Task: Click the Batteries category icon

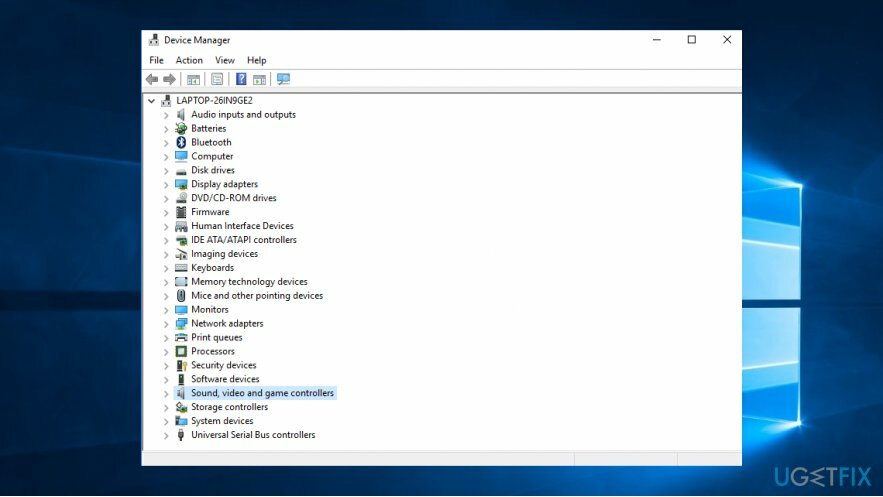Action: (181, 128)
